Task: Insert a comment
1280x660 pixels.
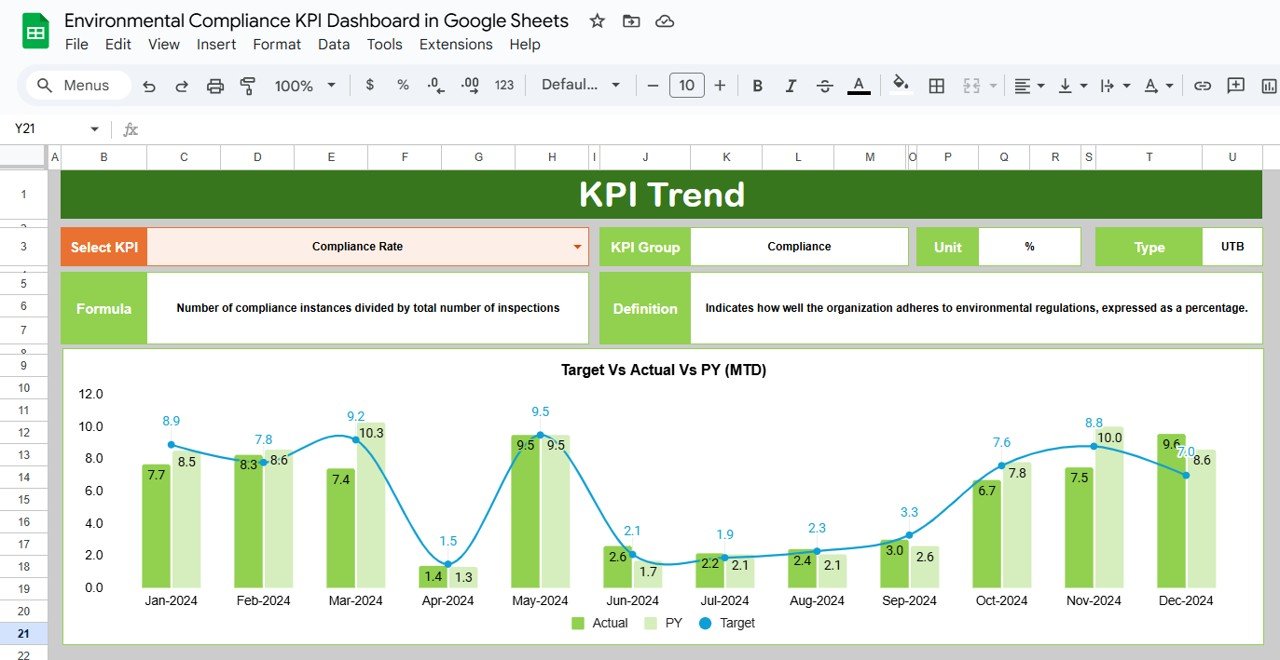Action: point(1236,86)
